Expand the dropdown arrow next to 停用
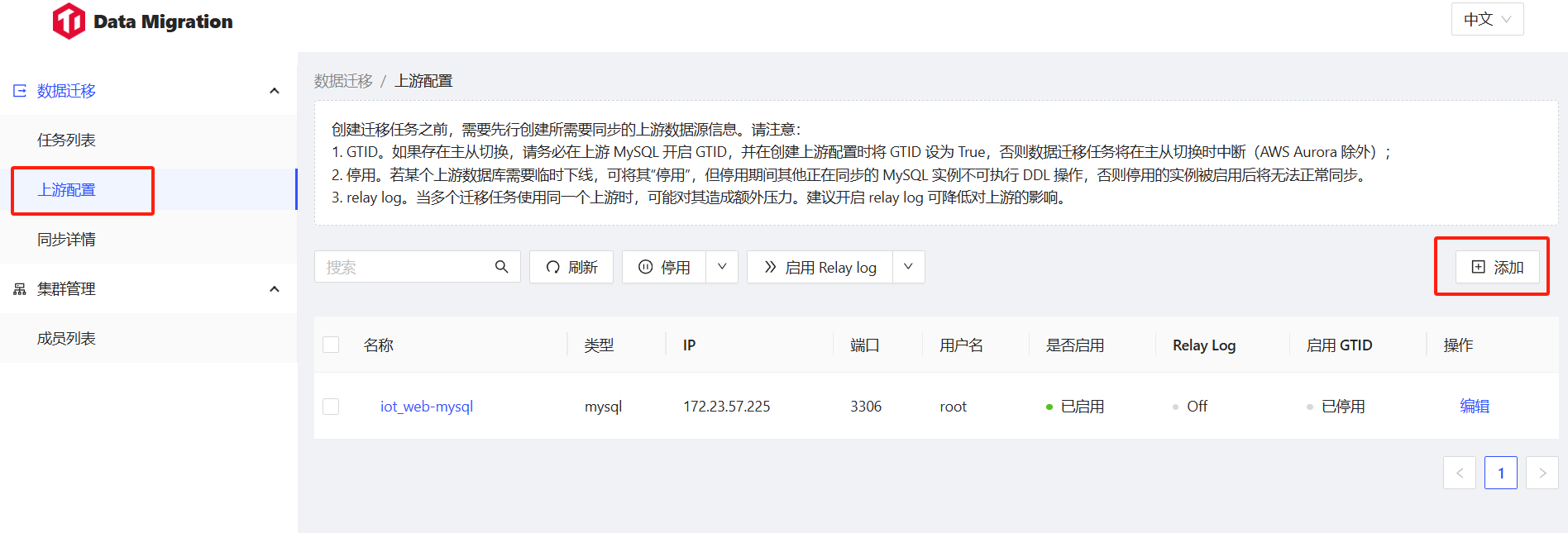The height and width of the screenshot is (533, 1568). click(x=722, y=267)
